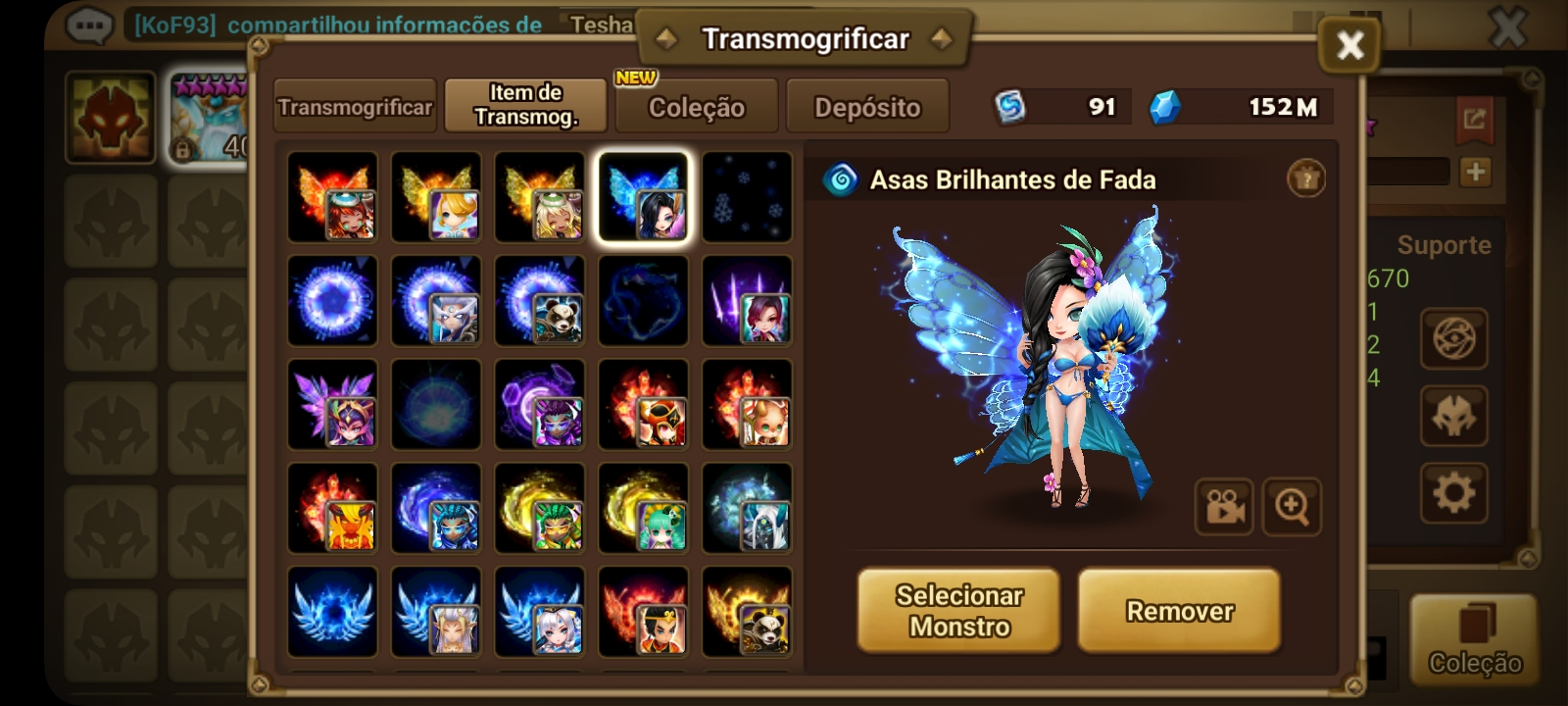Viewport: 1568px width, 706px height.
Task: Click the Selecionar Monstro button
Action: click(958, 610)
